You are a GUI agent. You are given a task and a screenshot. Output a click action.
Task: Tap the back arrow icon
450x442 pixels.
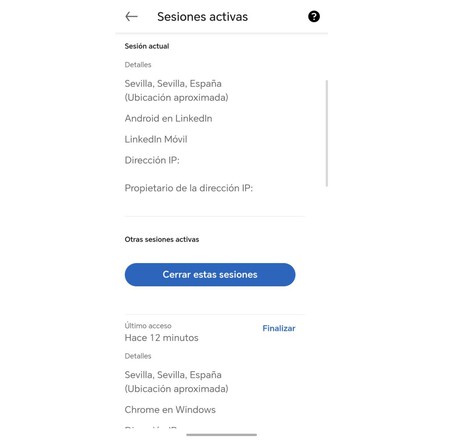pos(131,16)
